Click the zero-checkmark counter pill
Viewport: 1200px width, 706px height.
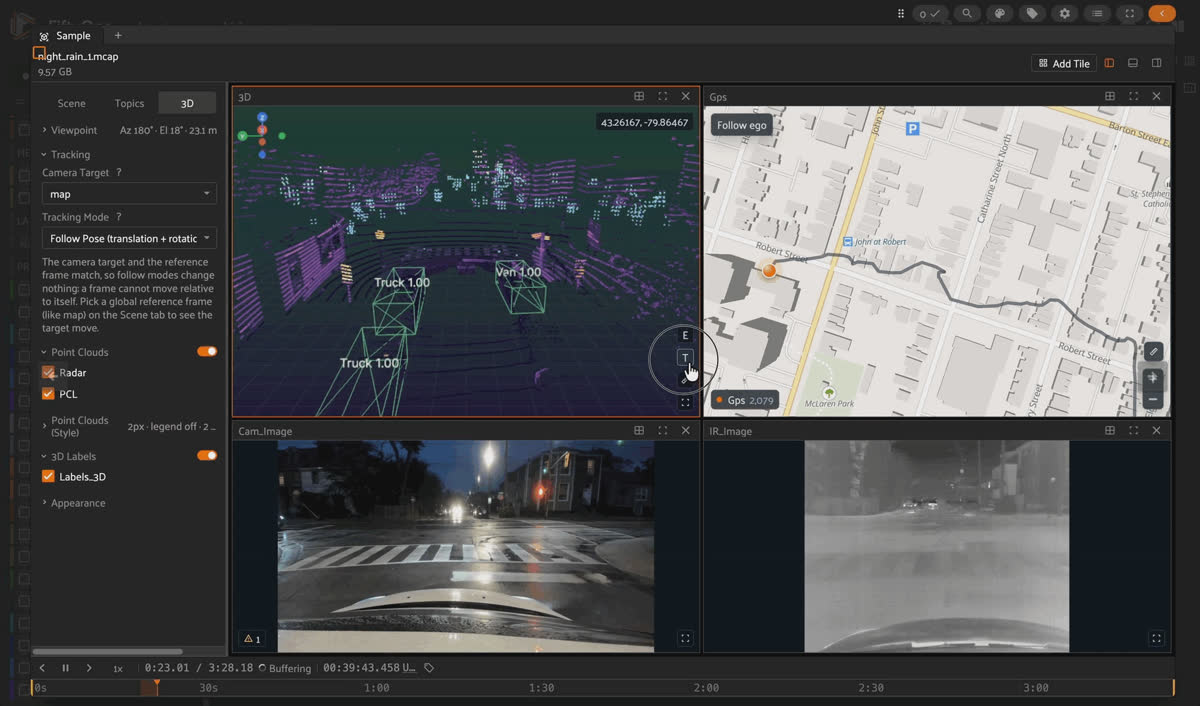point(929,14)
